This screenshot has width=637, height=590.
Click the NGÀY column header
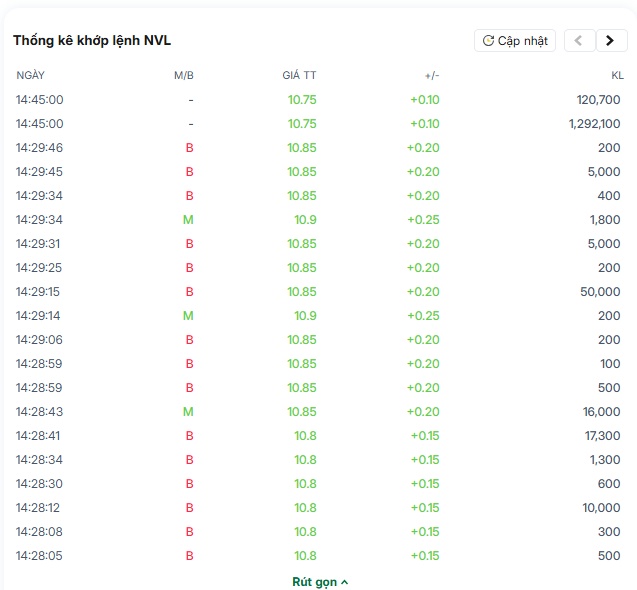click(x=30, y=76)
